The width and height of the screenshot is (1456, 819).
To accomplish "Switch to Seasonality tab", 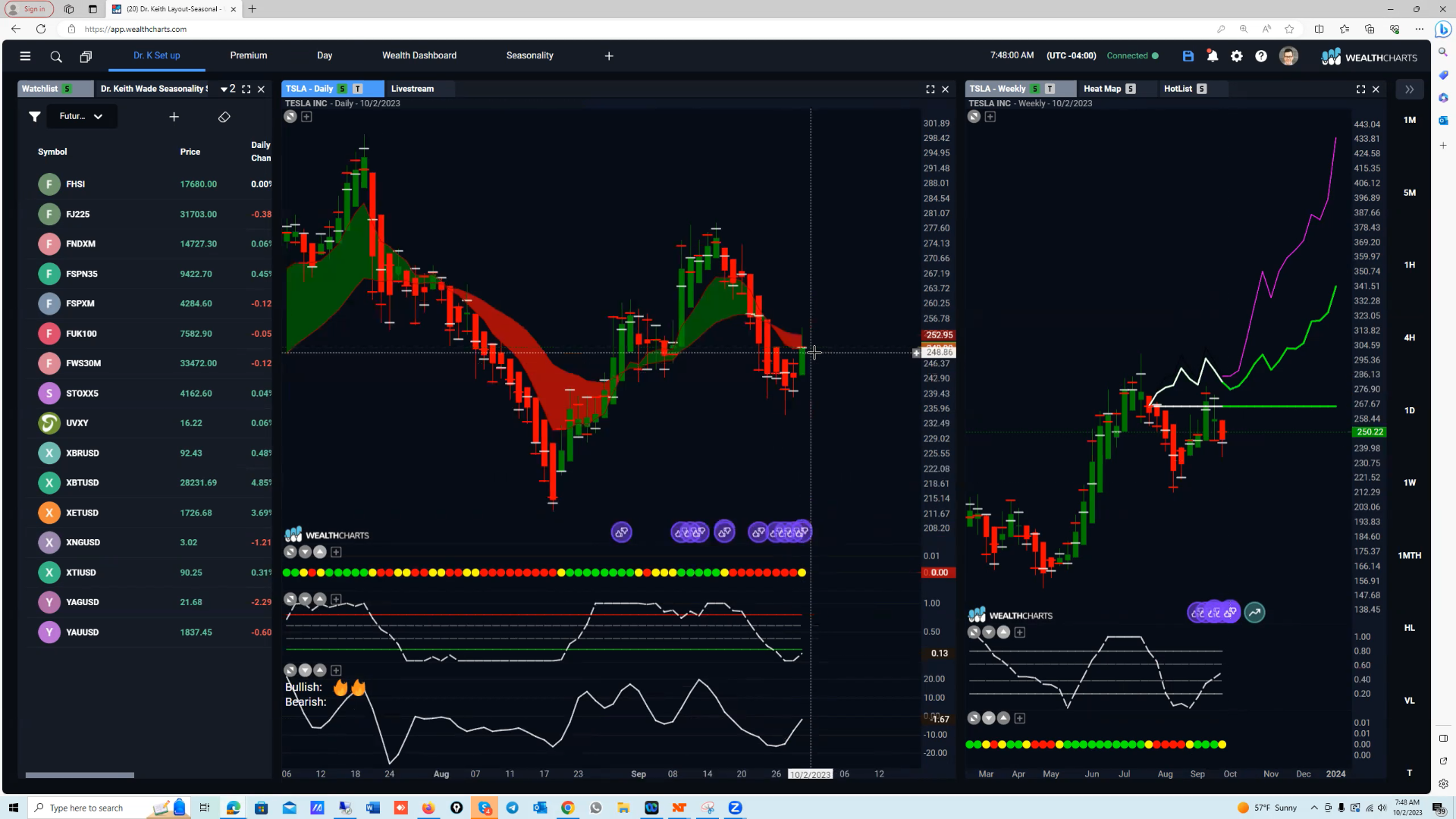I will [x=530, y=55].
